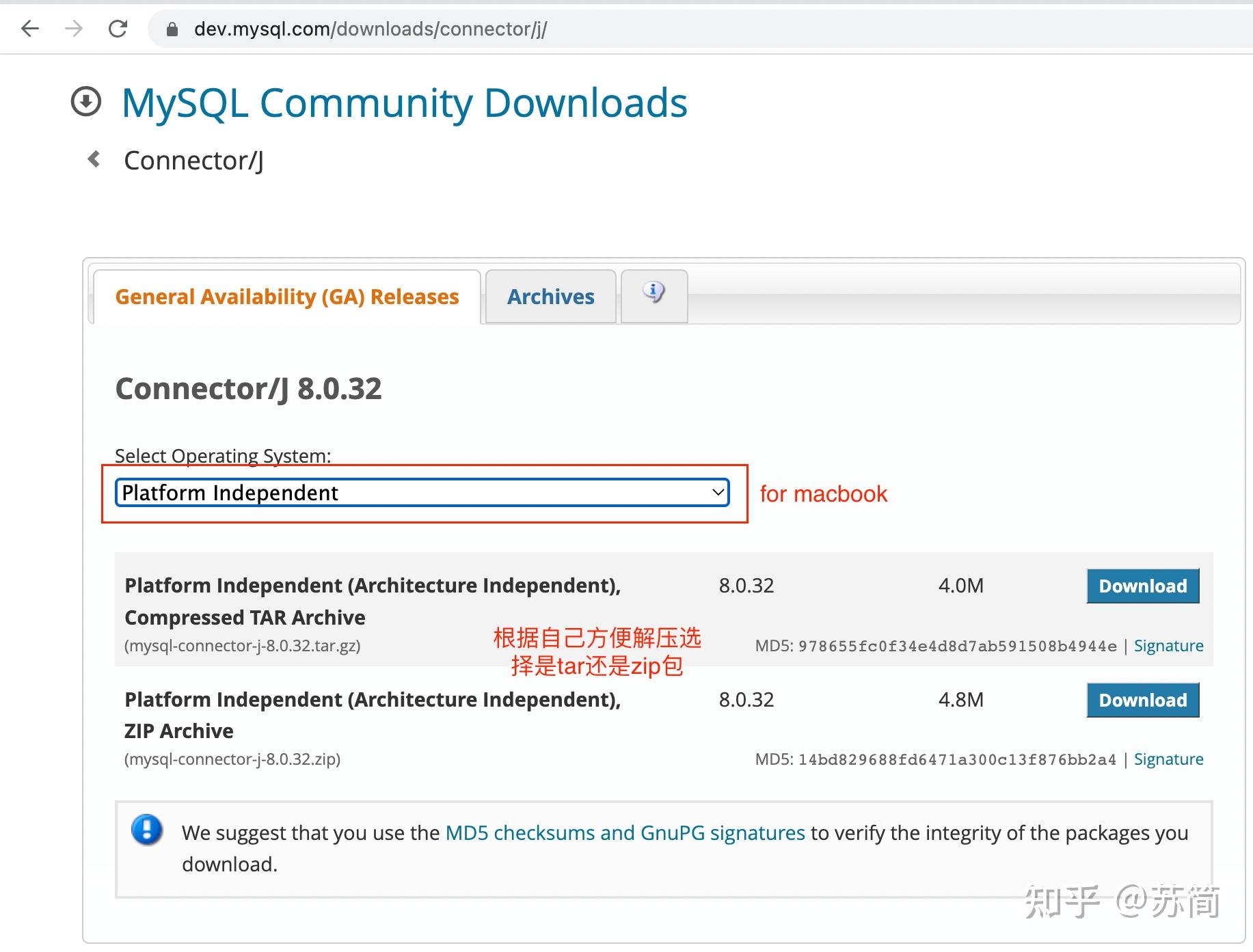
Task: Open the information bubble icon tab
Action: 654,295
